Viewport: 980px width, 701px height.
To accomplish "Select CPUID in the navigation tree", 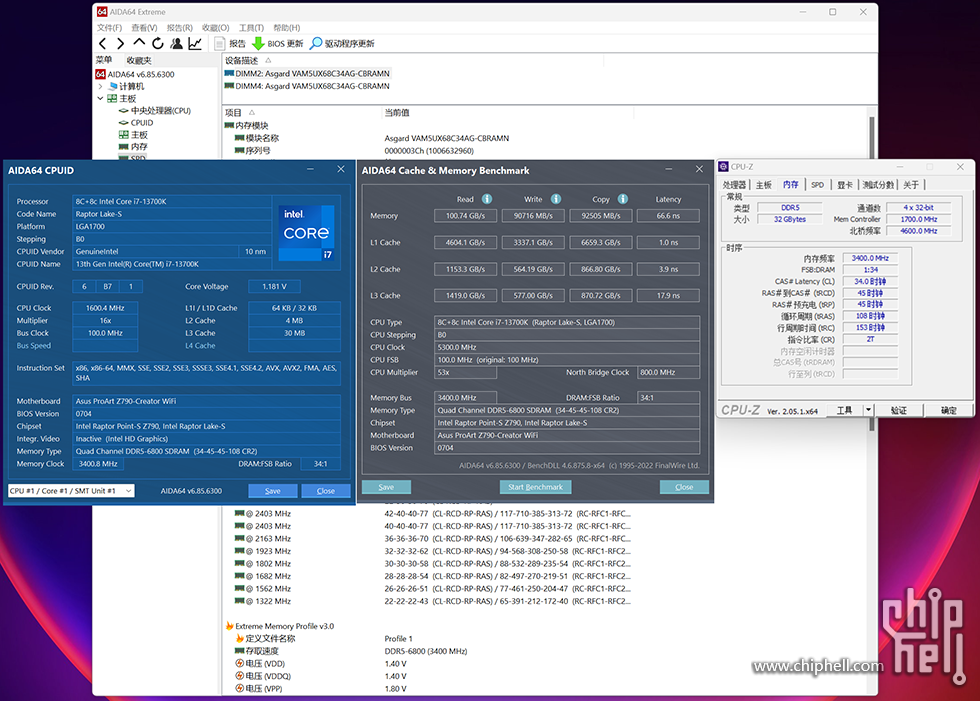I will (136, 122).
